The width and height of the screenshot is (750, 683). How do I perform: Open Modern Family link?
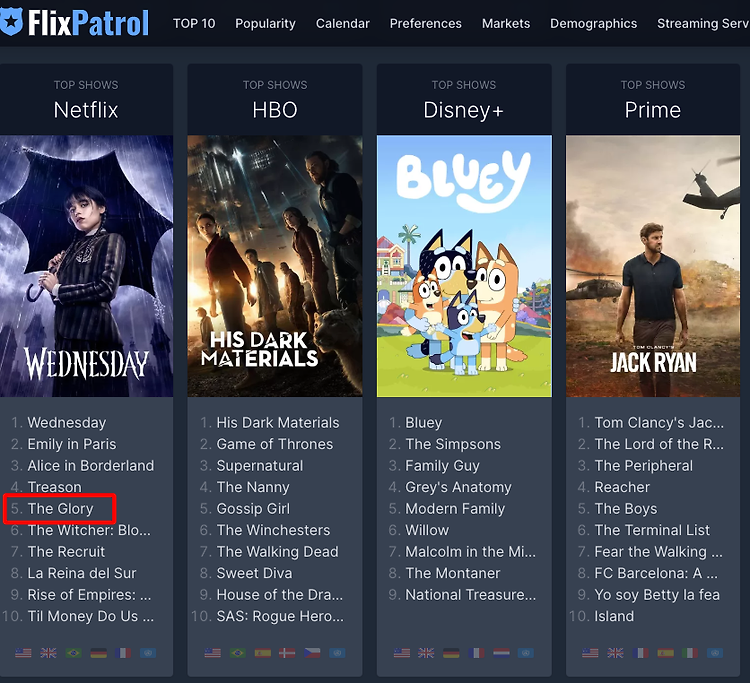[455, 508]
